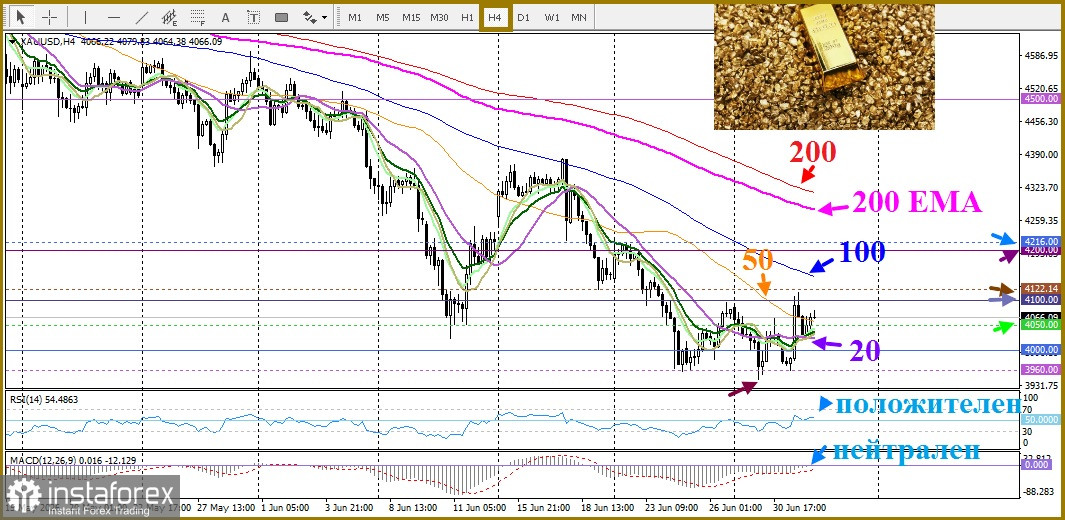Select the equidistant channel tool
Image resolution: width=1065 pixels, height=520 pixels.
pyautogui.click(x=170, y=17)
